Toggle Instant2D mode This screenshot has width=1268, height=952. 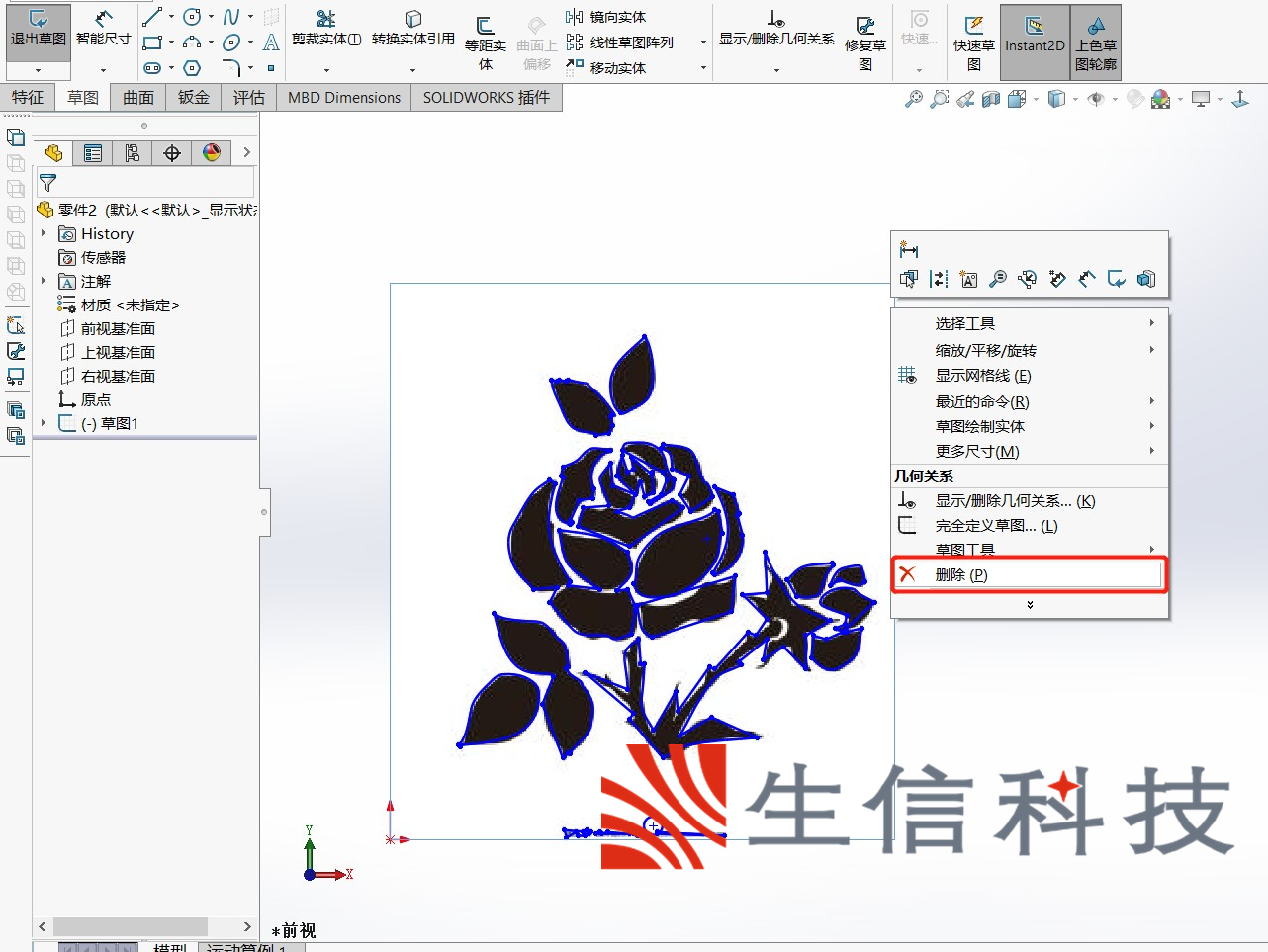pyautogui.click(x=1035, y=43)
